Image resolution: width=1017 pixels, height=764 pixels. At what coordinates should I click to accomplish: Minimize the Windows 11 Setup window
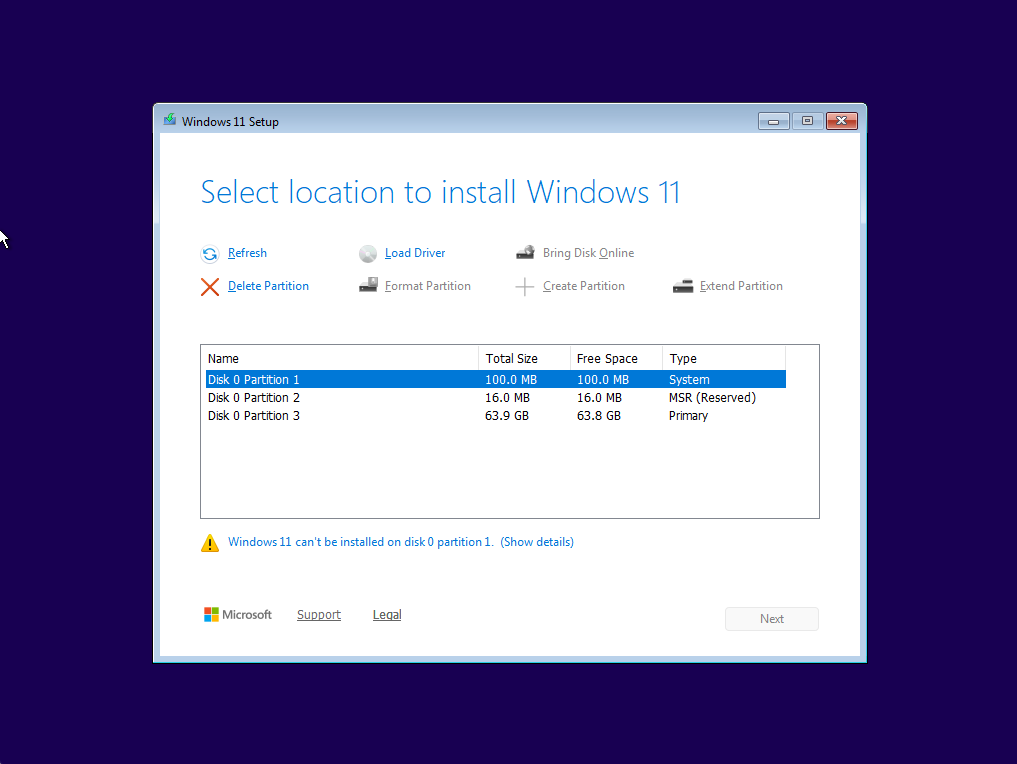(x=774, y=121)
